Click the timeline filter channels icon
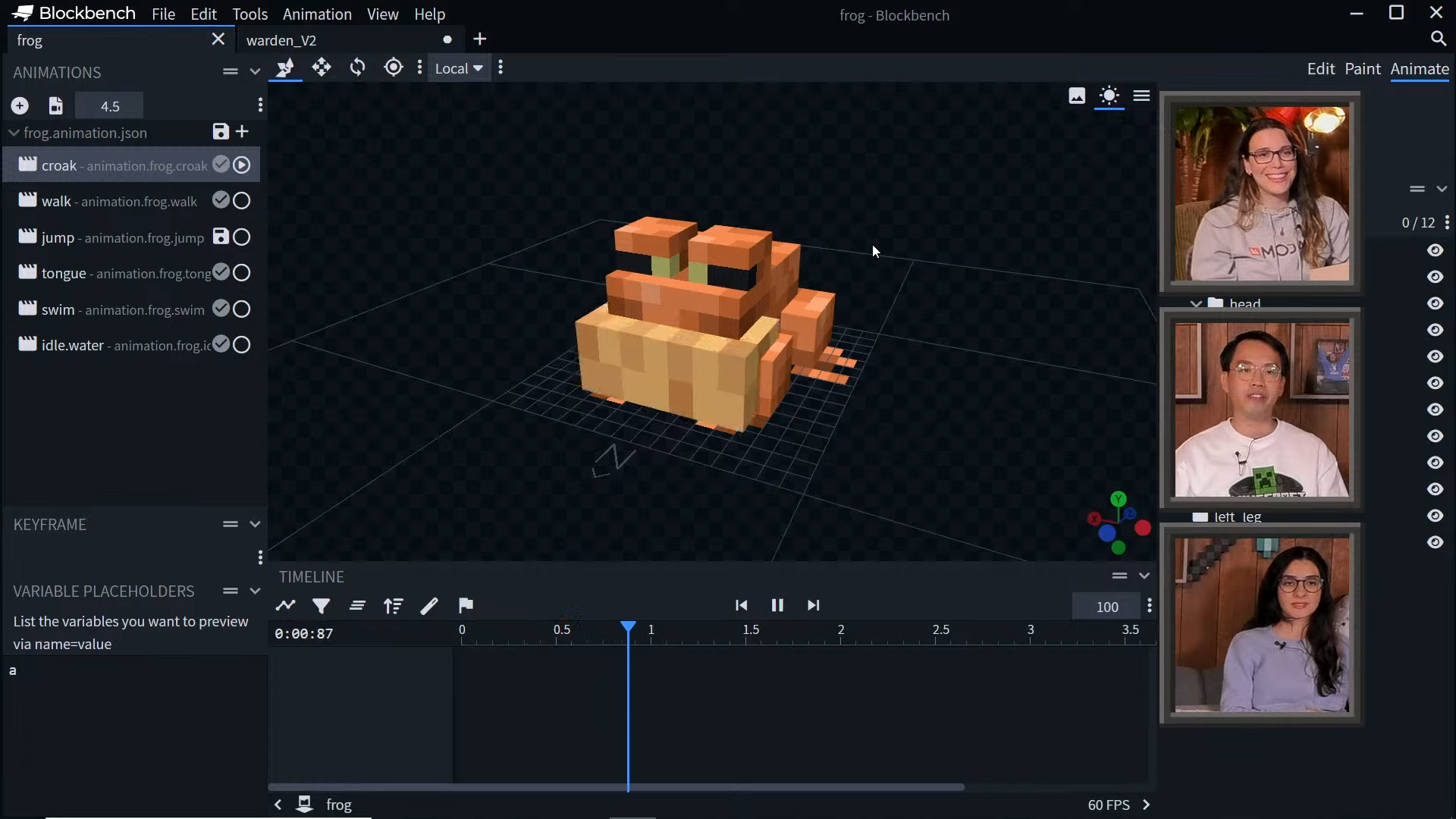The height and width of the screenshot is (819, 1456). [x=322, y=606]
